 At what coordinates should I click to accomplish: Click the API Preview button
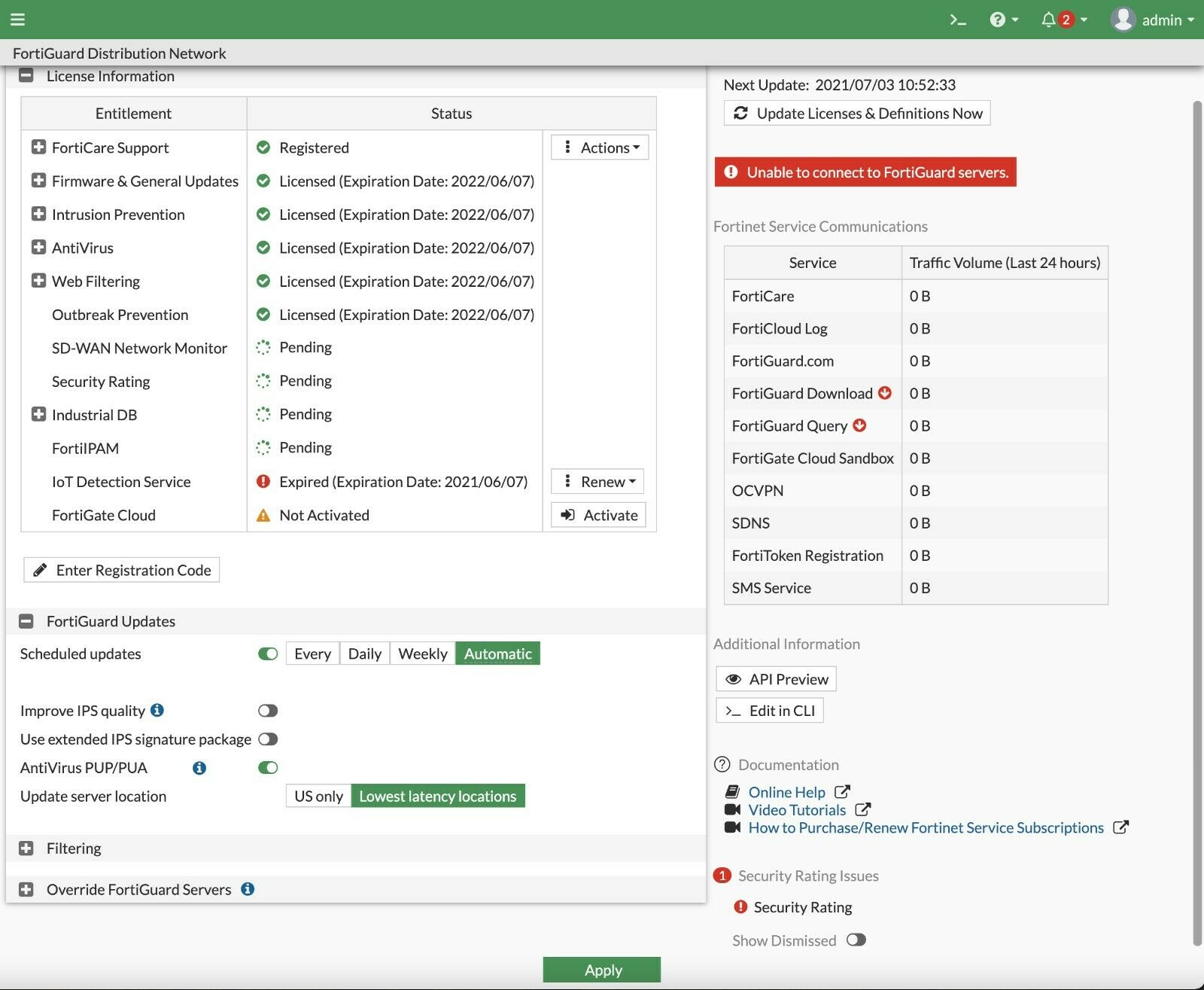[776, 679]
